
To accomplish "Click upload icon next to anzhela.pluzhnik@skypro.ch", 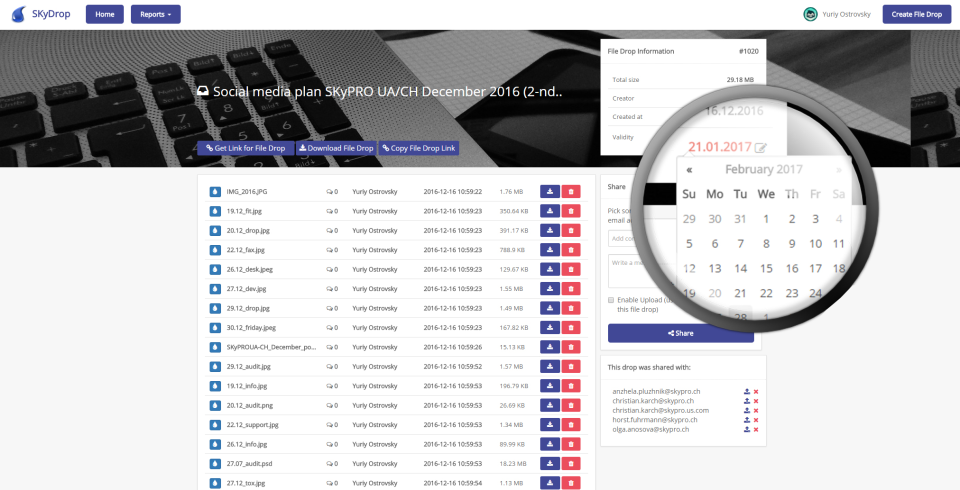I will (746, 391).
